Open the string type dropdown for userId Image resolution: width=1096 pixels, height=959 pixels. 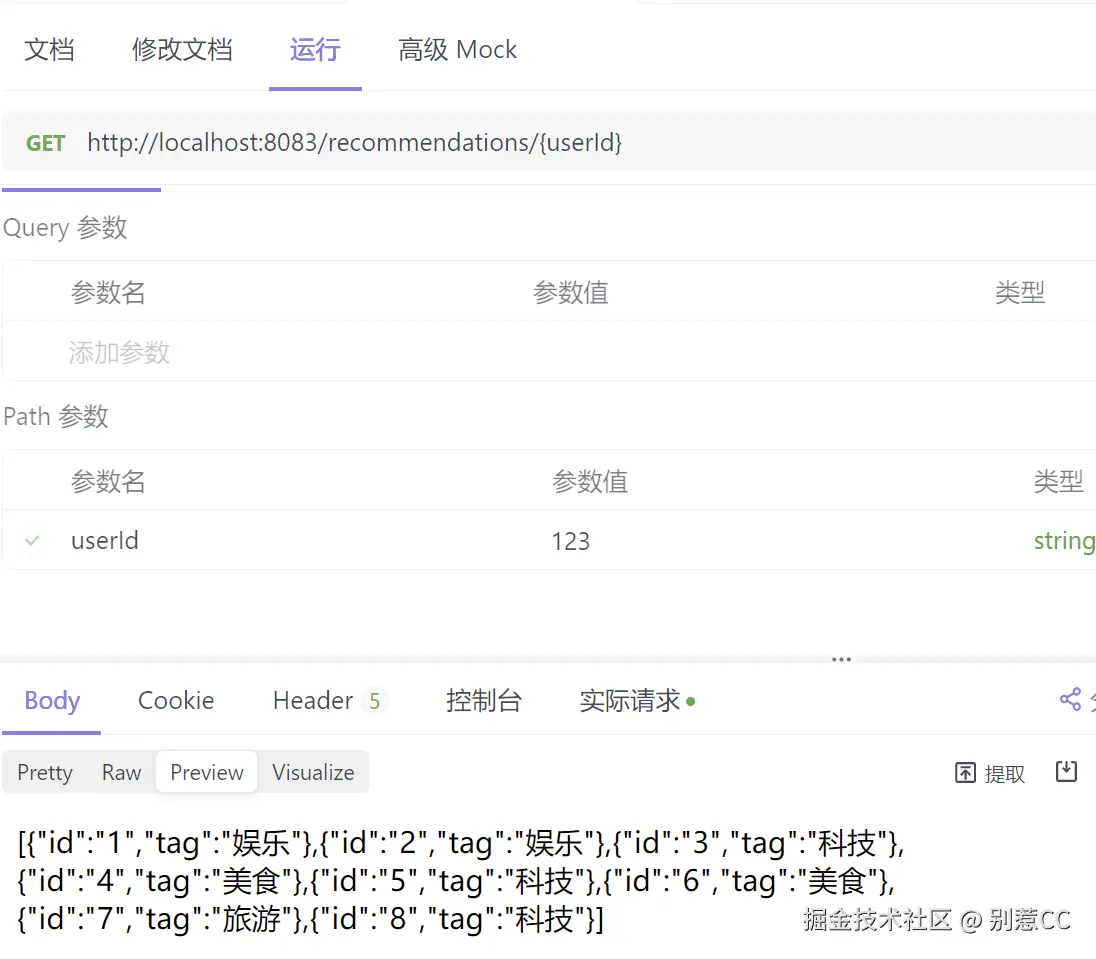pos(1064,540)
